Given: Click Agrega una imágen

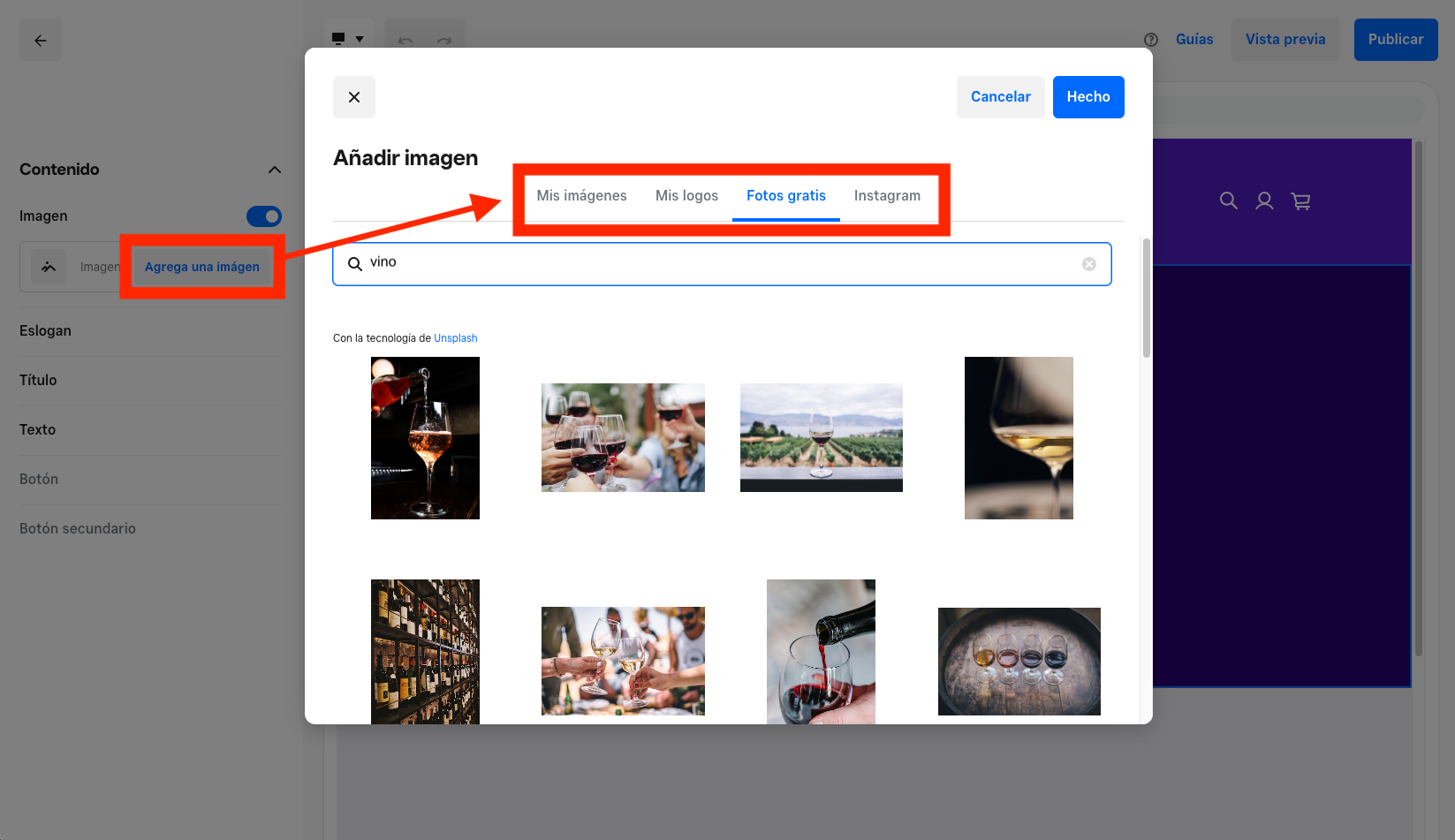Looking at the screenshot, I should (x=202, y=267).
